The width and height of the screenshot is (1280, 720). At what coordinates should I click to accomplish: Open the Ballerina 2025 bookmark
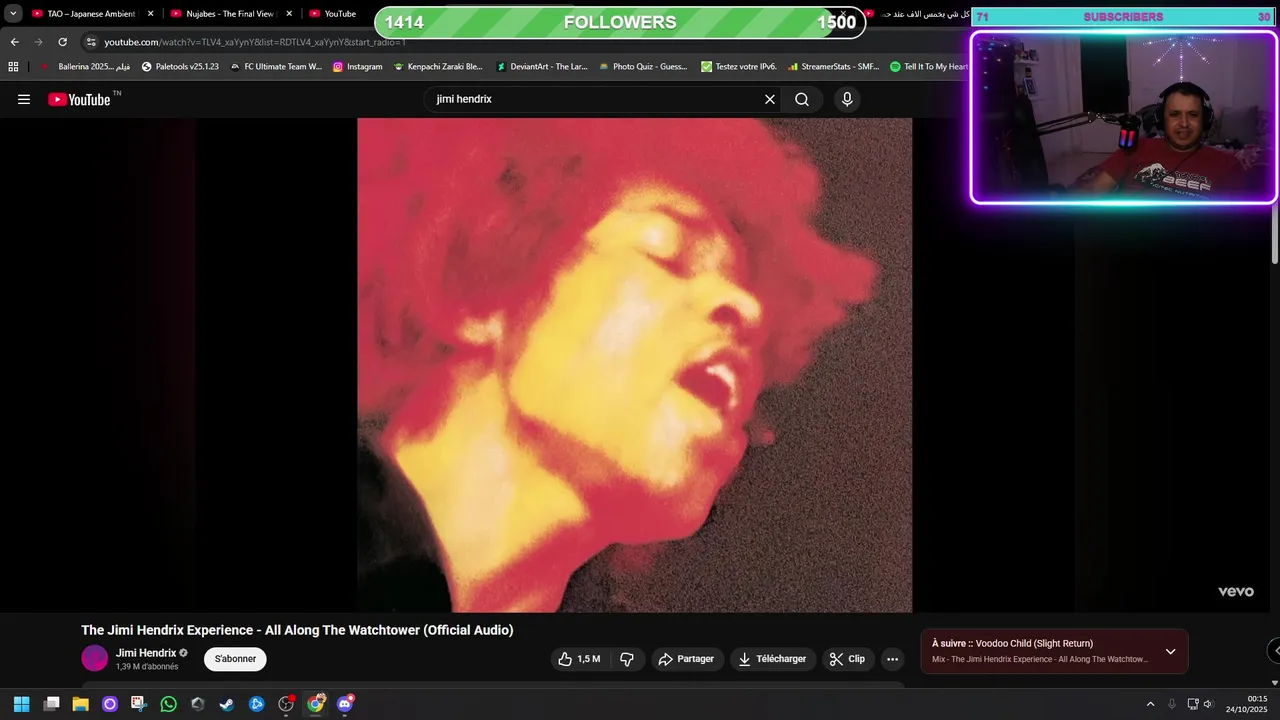click(x=84, y=67)
